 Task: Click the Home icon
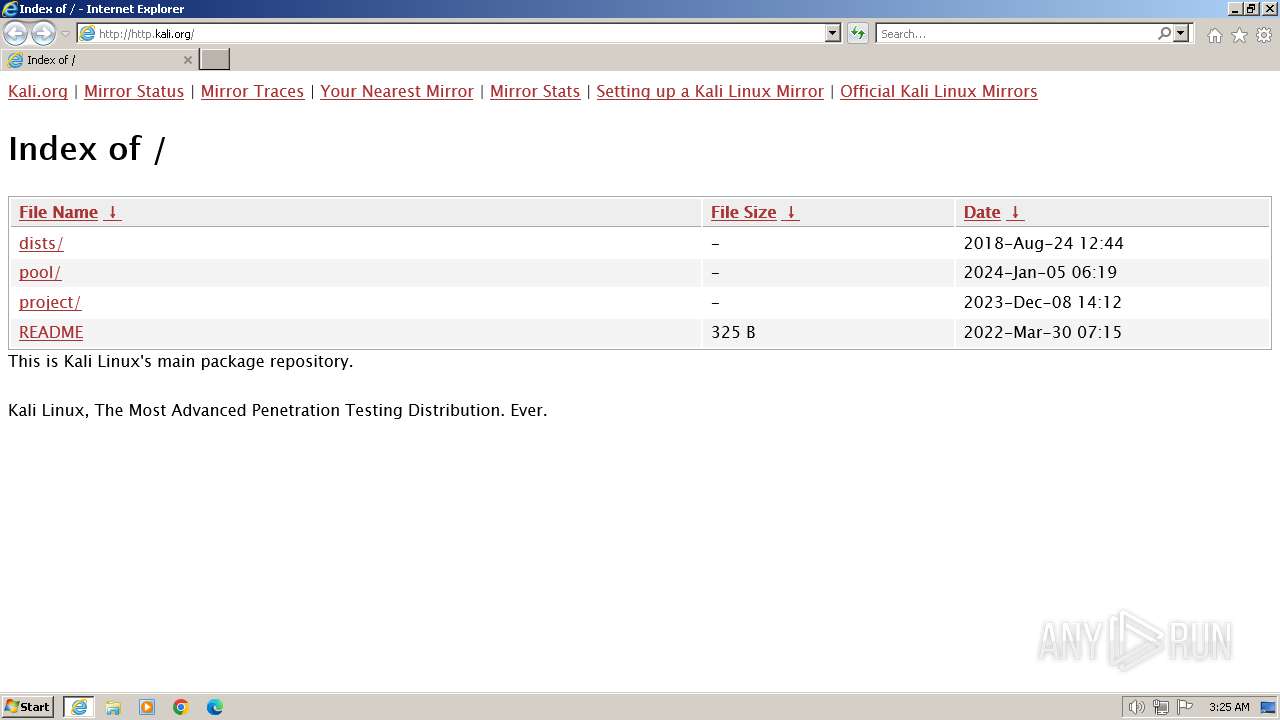(x=1214, y=35)
